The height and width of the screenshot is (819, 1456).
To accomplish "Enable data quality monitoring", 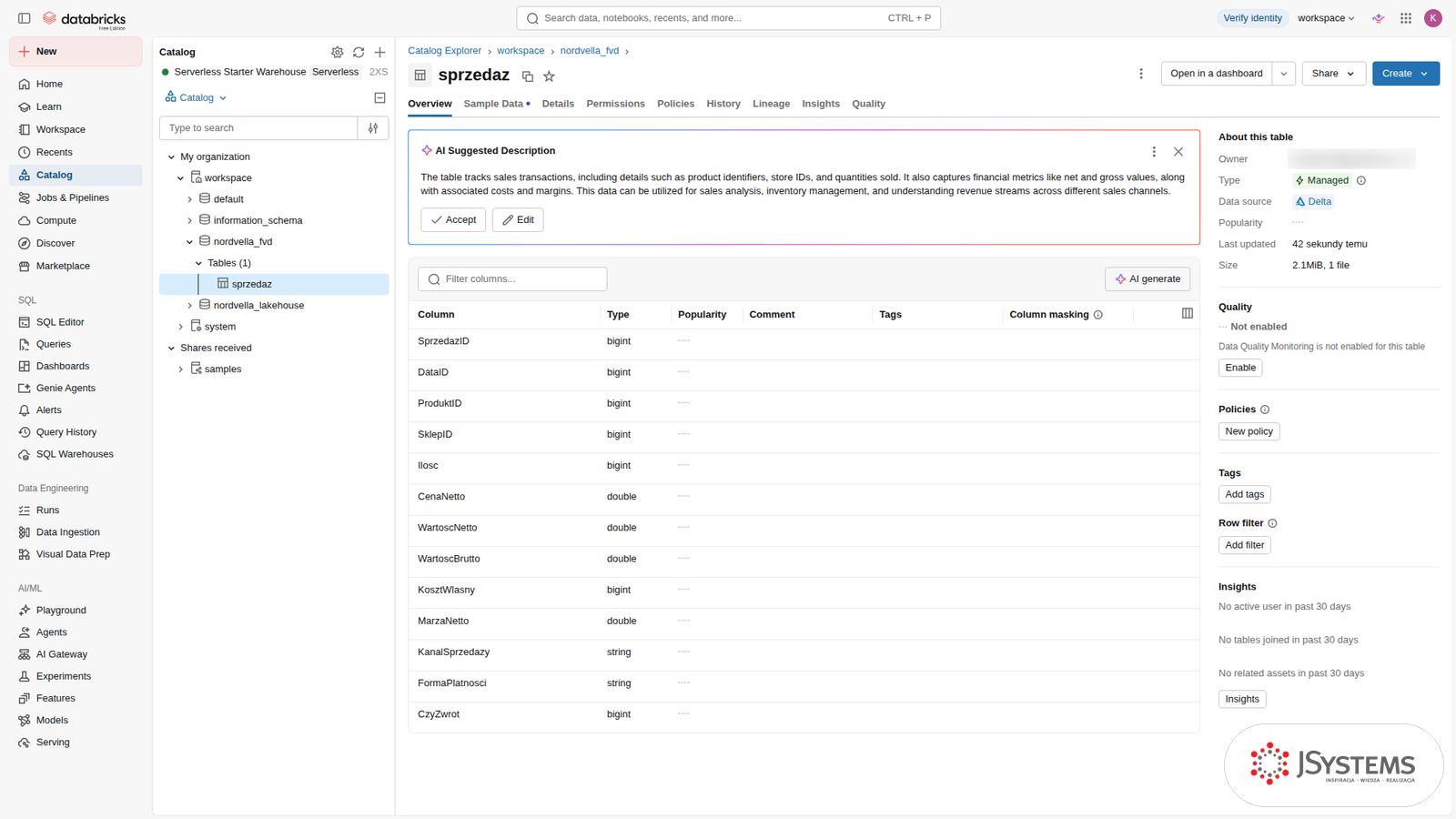I will pos(1240,368).
